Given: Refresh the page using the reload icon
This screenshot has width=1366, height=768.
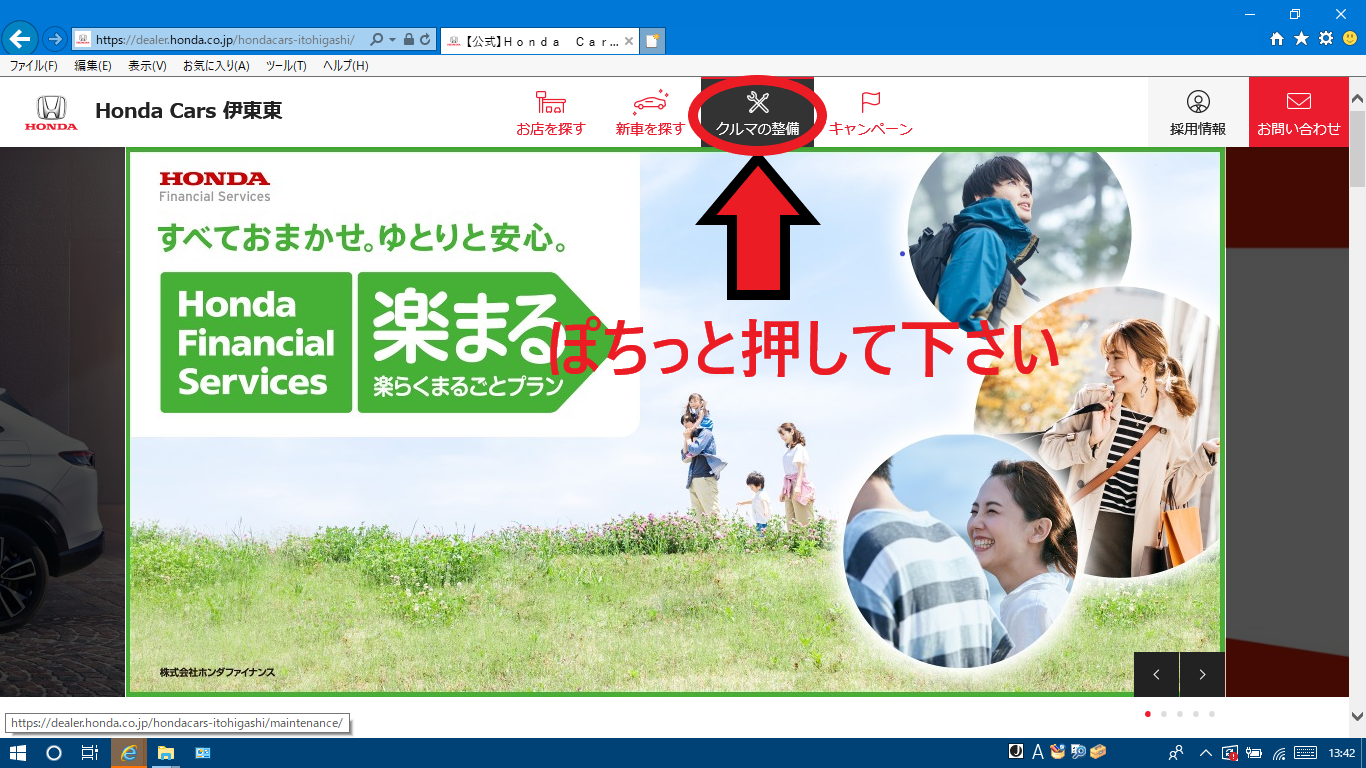Looking at the screenshot, I should tap(425, 40).
